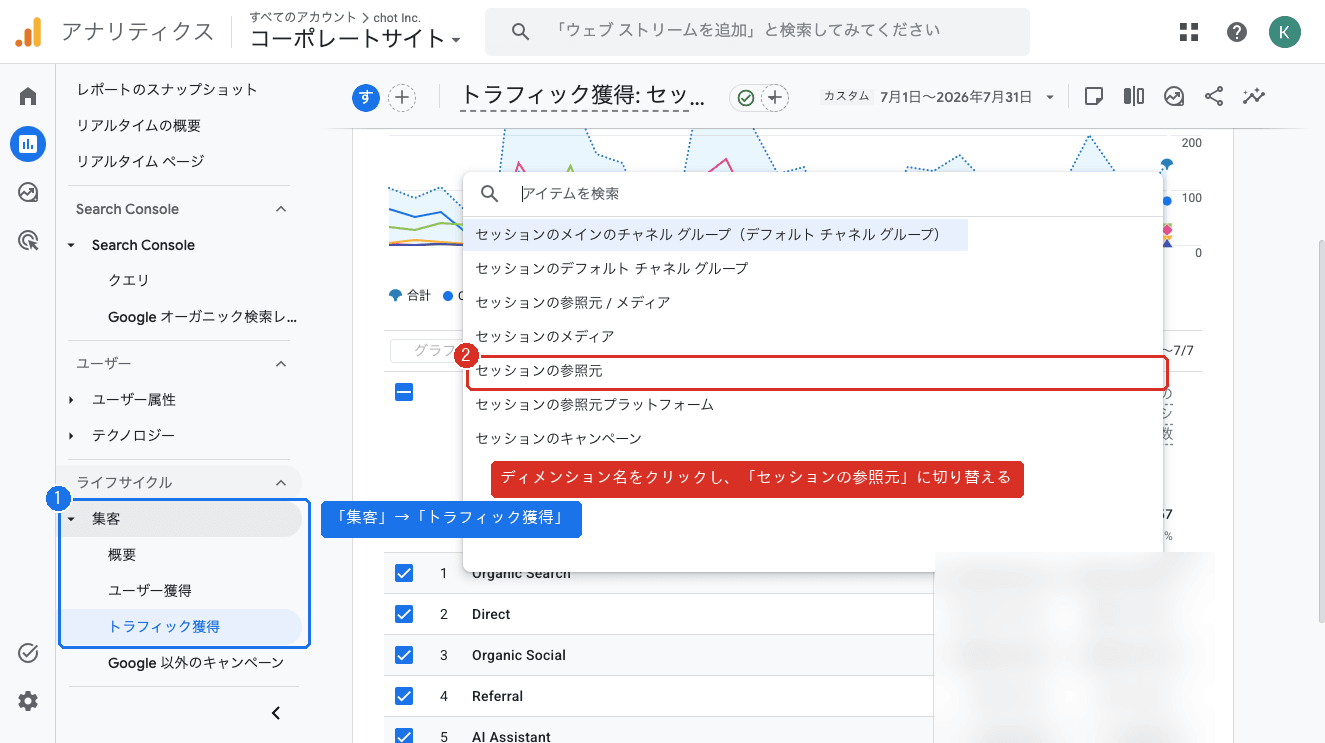Open the Insights sparkle-line icon
Image resolution: width=1325 pixels, height=743 pixels.
click(1254, 96)
